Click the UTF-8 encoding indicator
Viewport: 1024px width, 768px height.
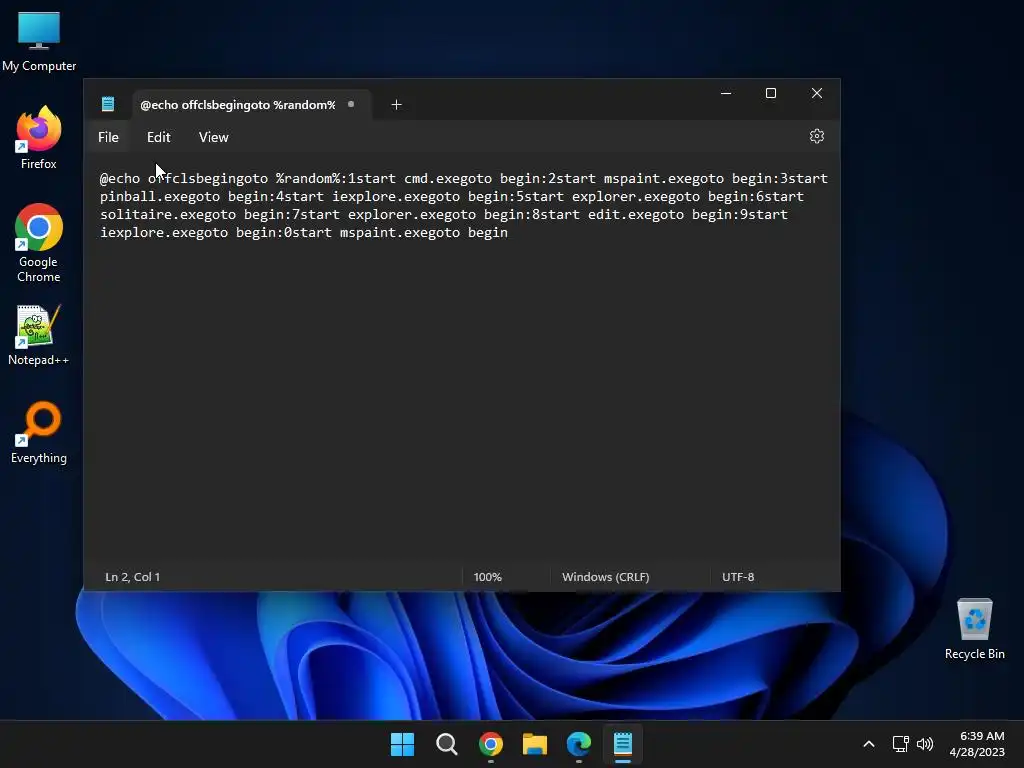pos(738,577)
